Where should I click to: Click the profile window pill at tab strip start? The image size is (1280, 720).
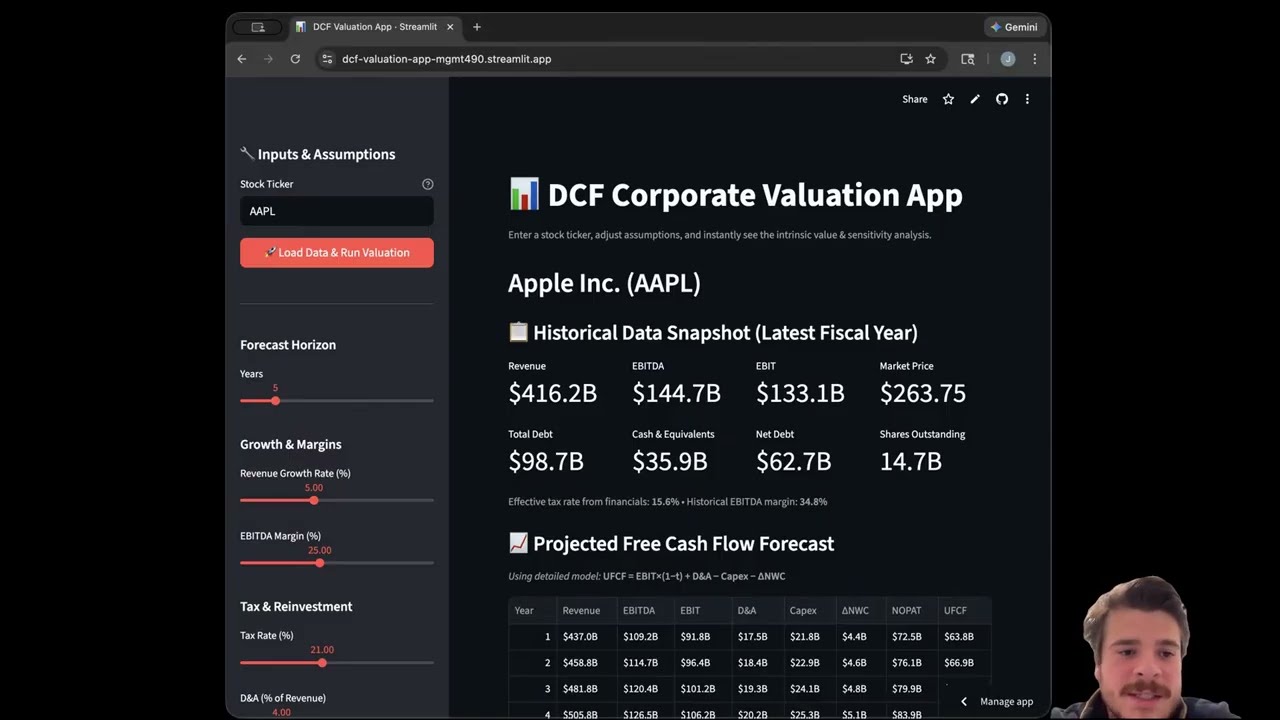click(x=257, y=27)
